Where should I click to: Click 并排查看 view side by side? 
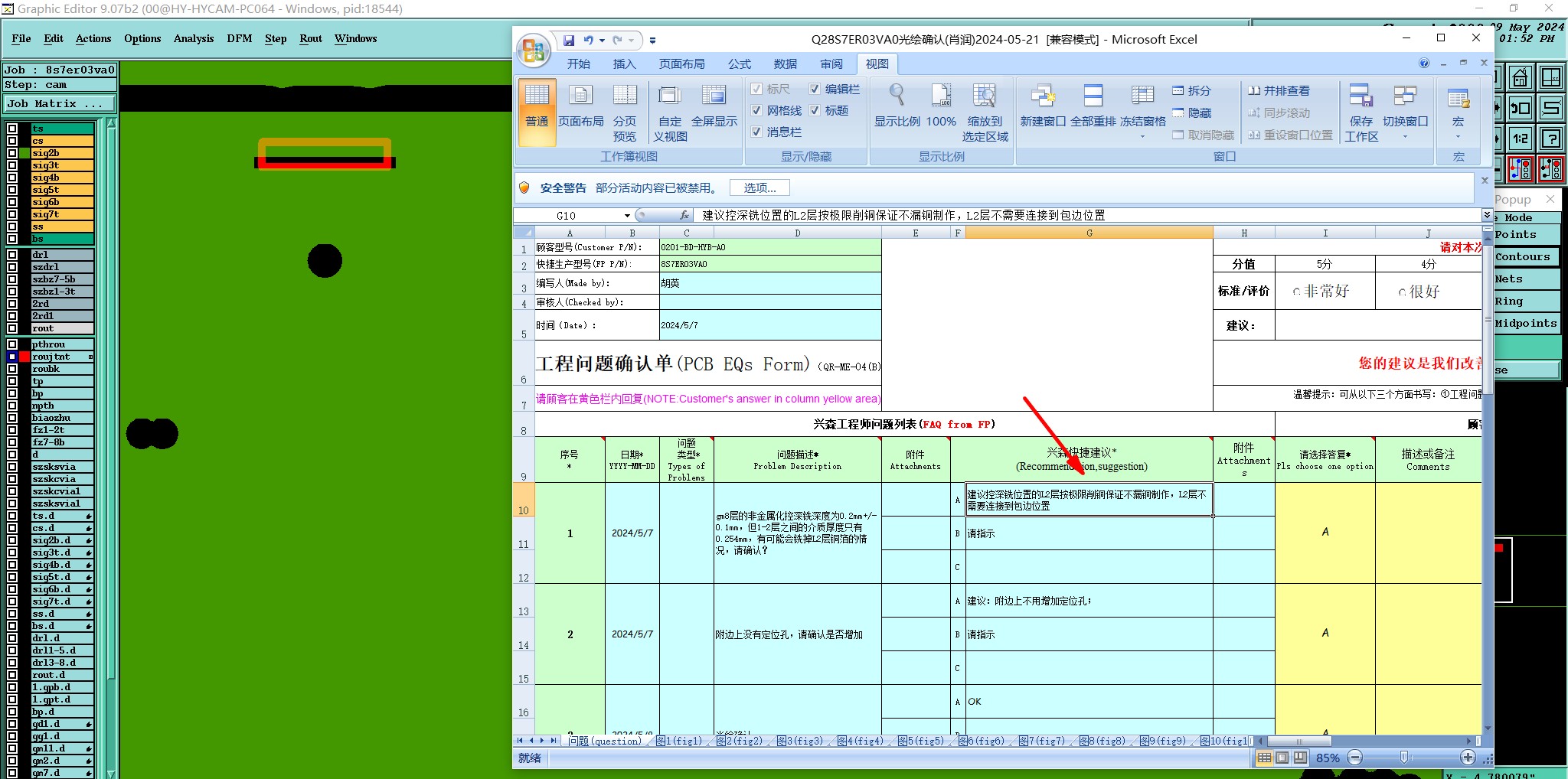pyautogui.click(x=1279, y=90)
